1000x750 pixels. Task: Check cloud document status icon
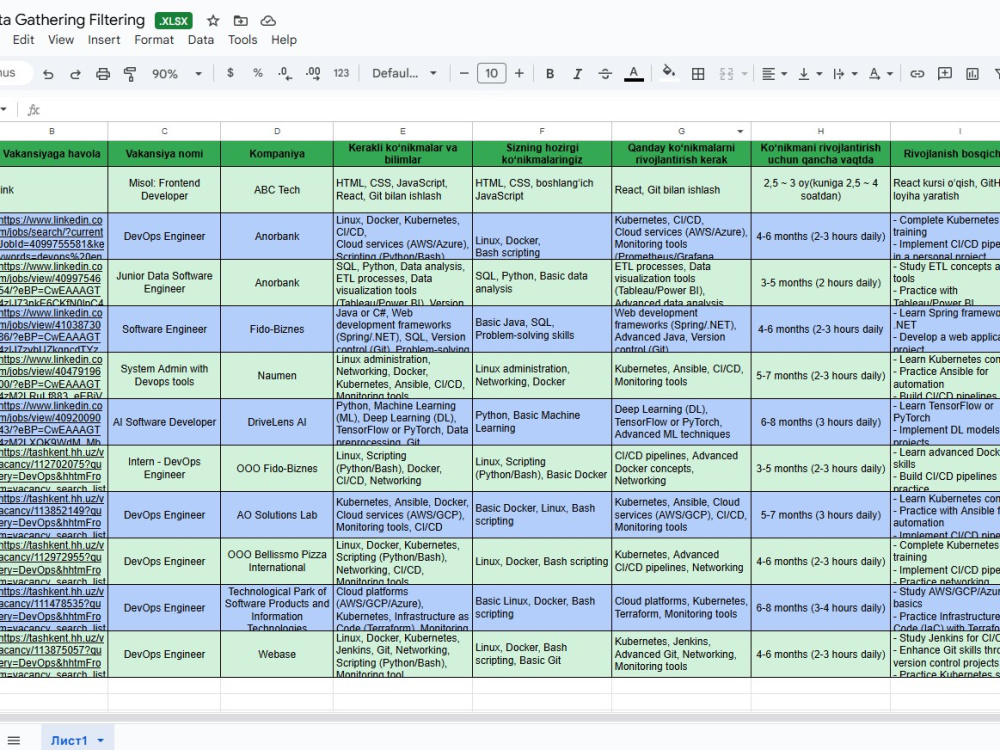268,21
